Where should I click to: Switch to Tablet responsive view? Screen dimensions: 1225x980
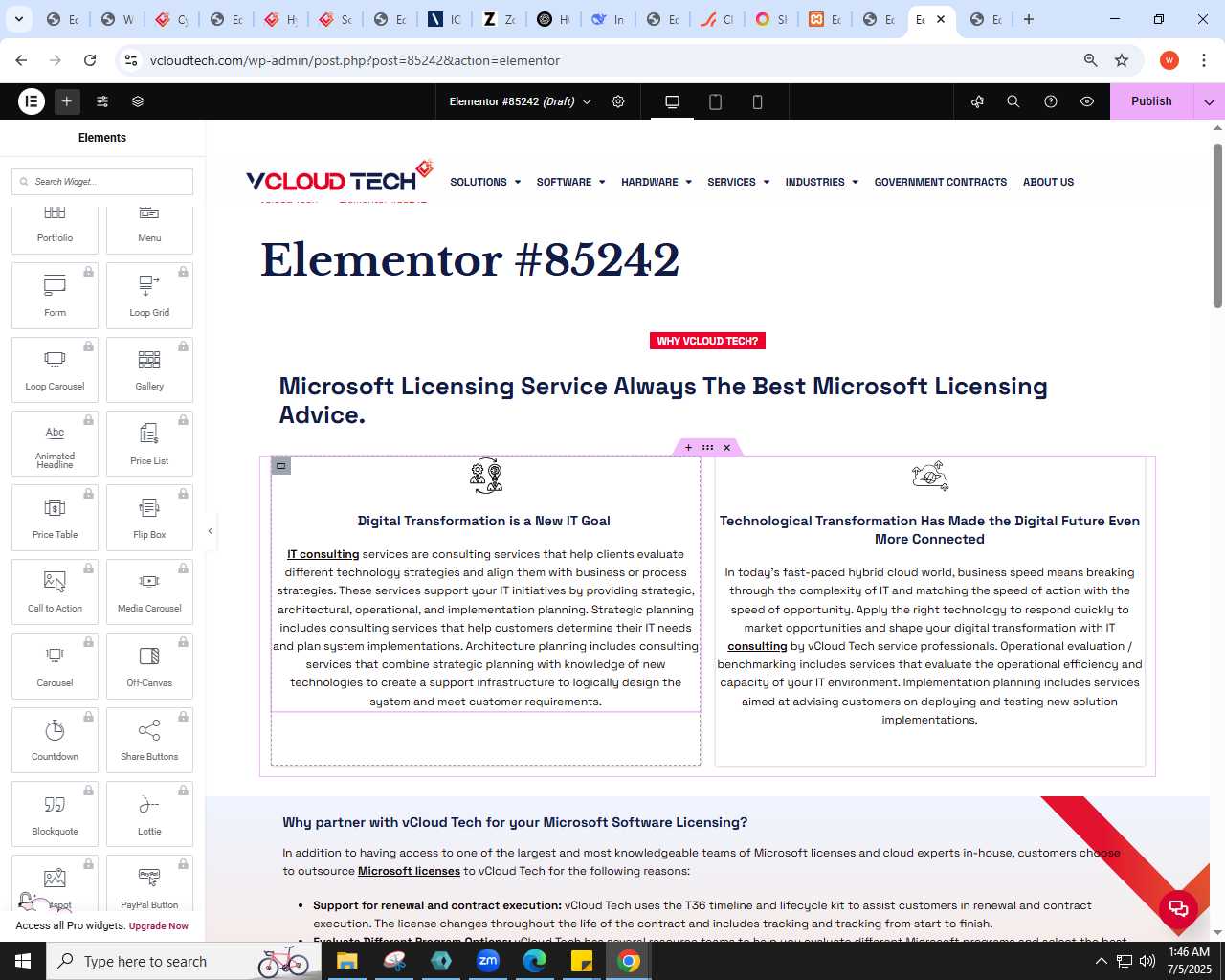pyautogui.click(x=715, y=101)
